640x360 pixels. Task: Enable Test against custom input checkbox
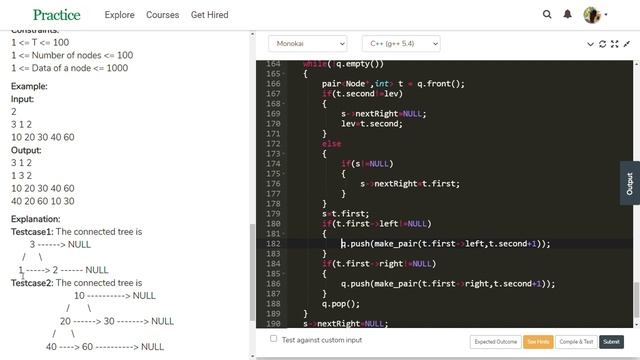(273, 339)
